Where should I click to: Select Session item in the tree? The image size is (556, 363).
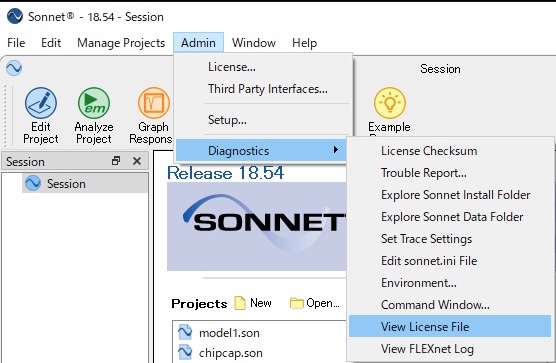pos(85,183)
